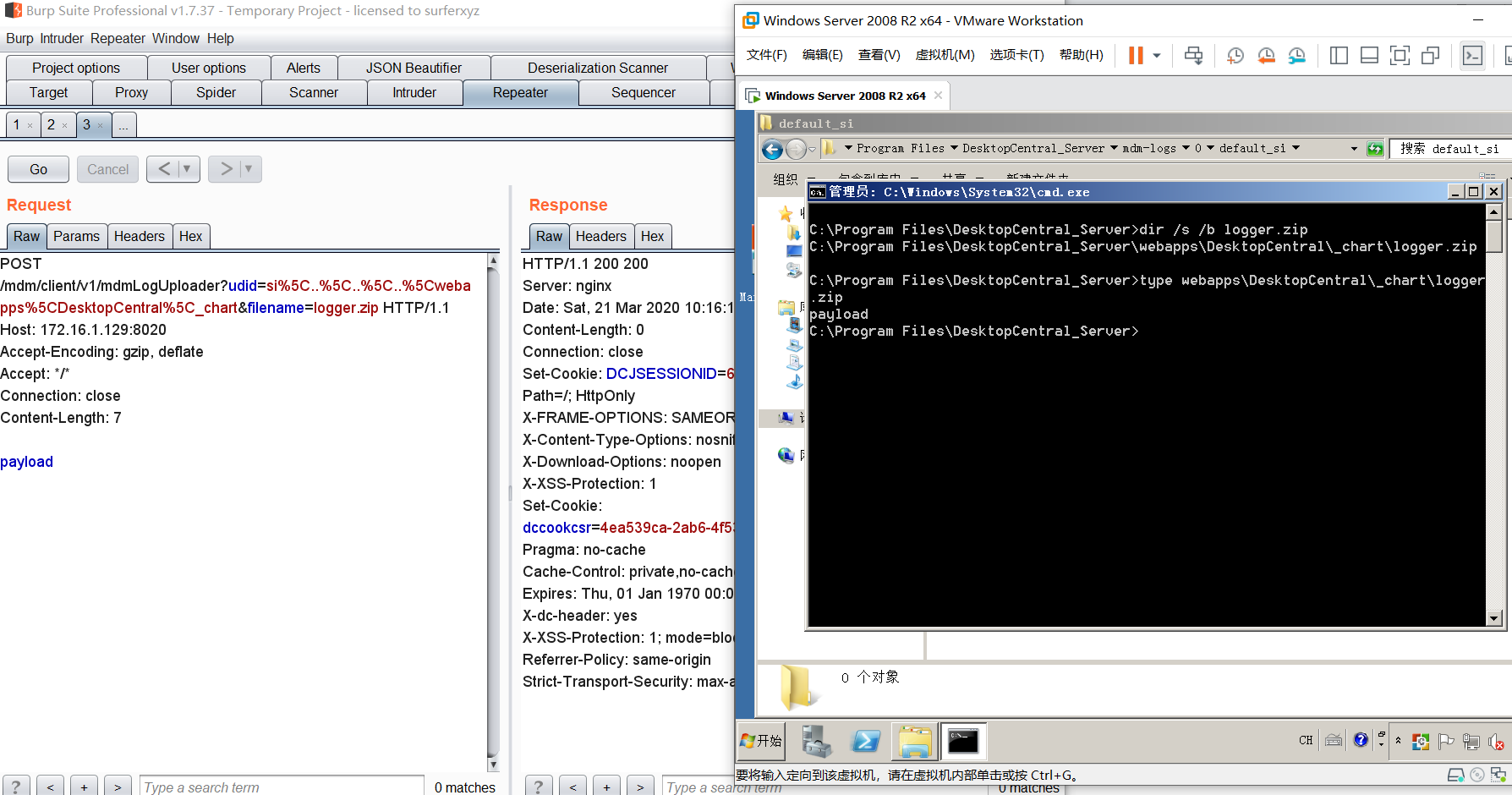Select Repeater sub-tab 1
The image size is (1512, 795).
click(16, 125)
